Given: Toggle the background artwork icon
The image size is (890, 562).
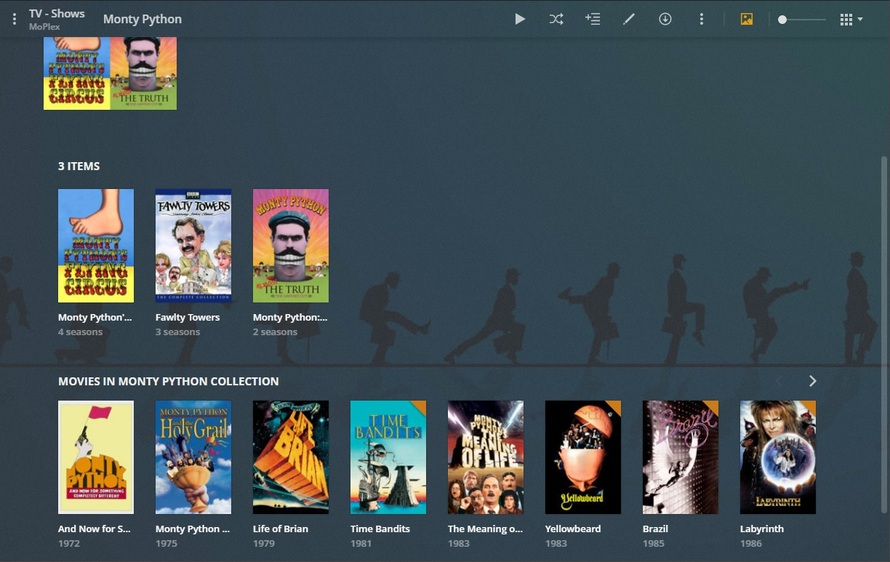Looking at the screenshot, I should pyautogui.click(x=746, y=19).
